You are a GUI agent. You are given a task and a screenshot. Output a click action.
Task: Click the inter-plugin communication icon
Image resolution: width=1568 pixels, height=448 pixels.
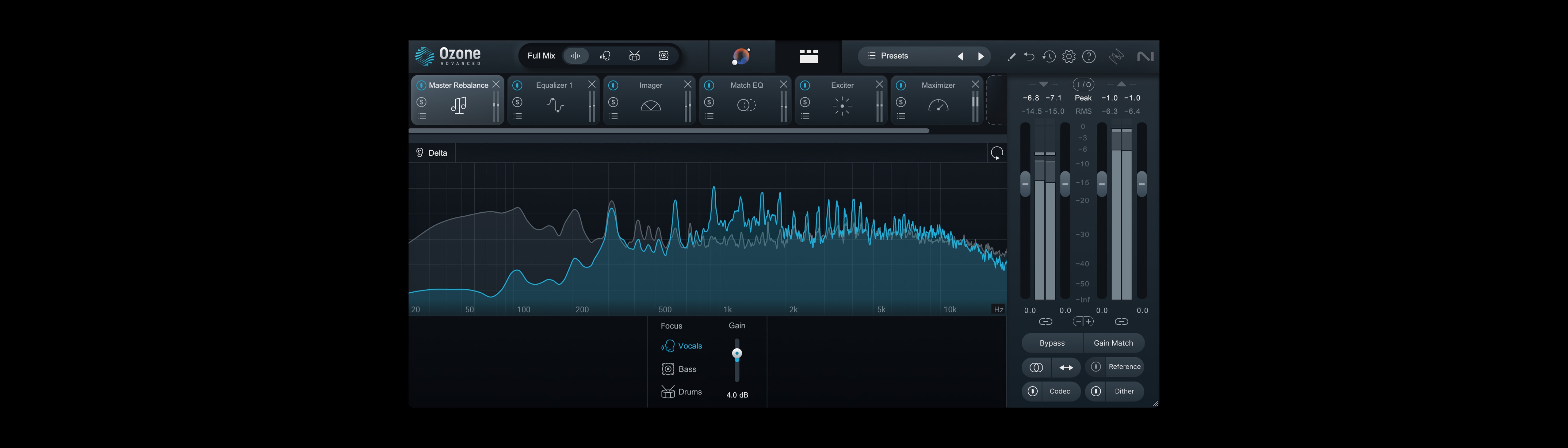point(1116,57)
